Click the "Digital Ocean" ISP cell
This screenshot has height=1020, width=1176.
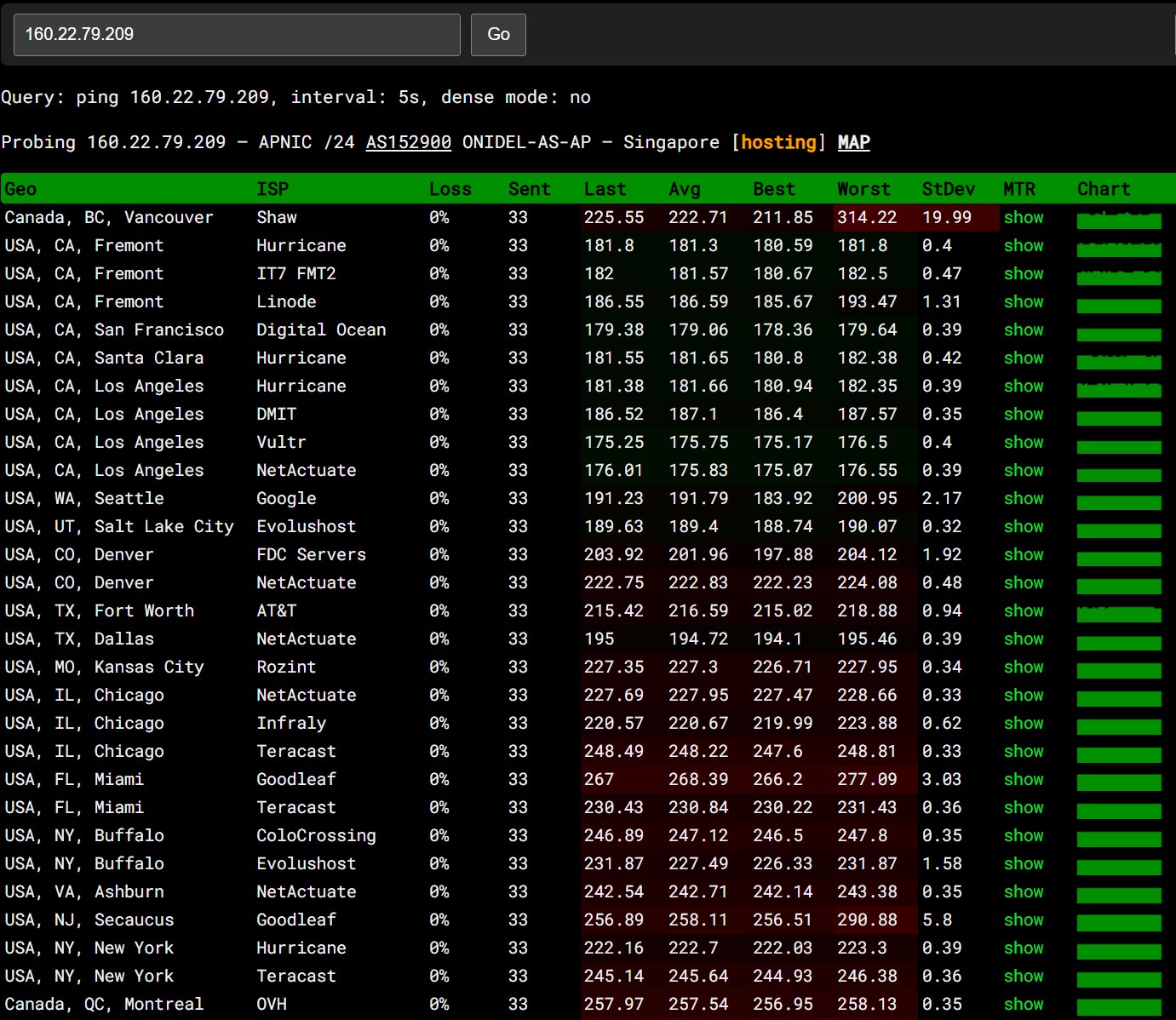tap(321, 329)
